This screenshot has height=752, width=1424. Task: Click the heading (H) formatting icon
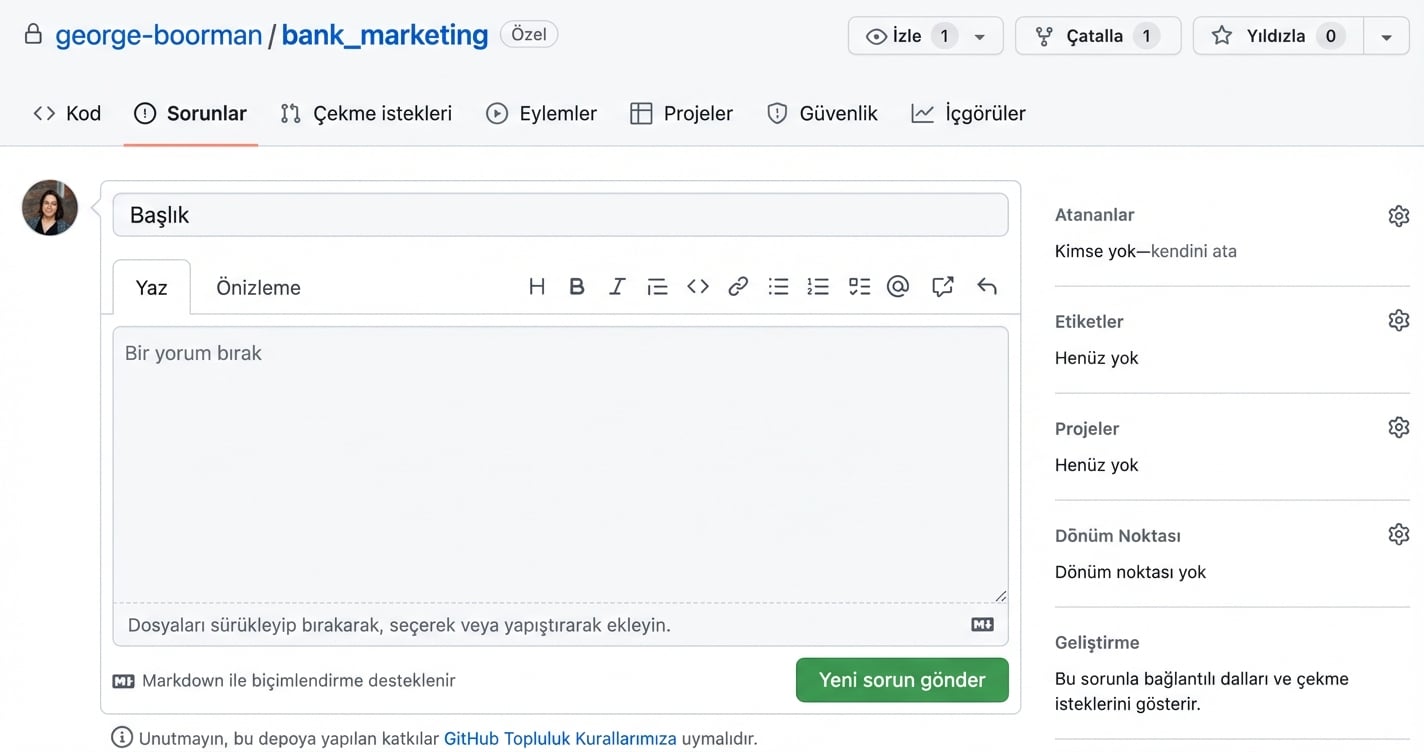(x=537, y=287)
